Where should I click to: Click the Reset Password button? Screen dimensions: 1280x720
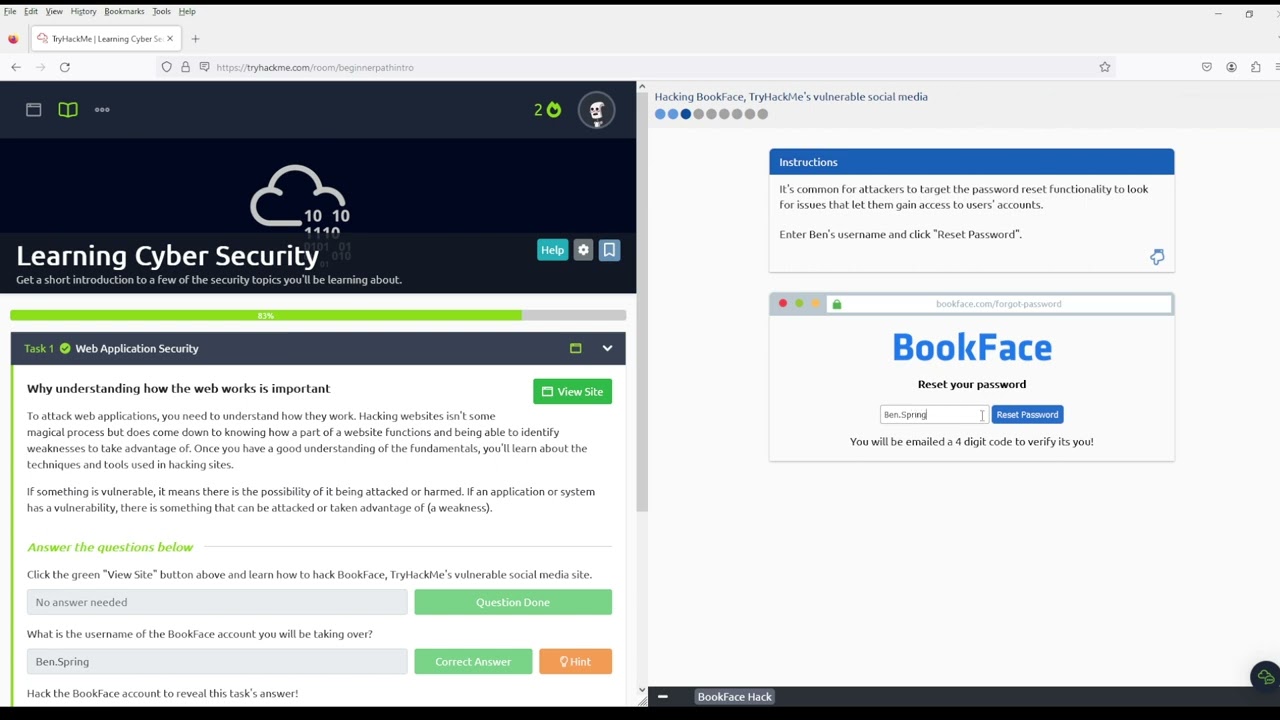(1027, 415)
